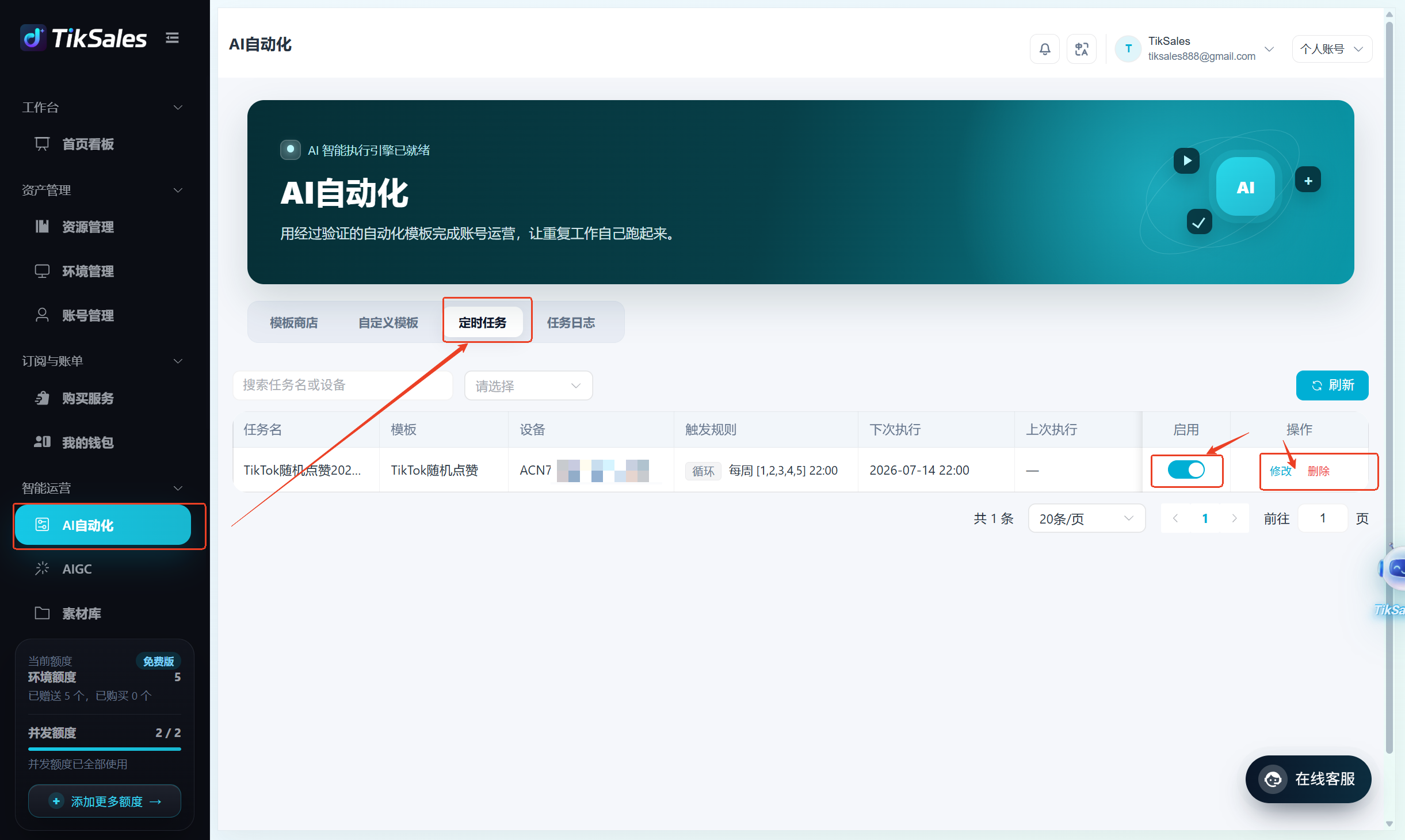Open the notification bell
The width and height of the screenshot is (1405, 840).
(x=1044, y=49)
